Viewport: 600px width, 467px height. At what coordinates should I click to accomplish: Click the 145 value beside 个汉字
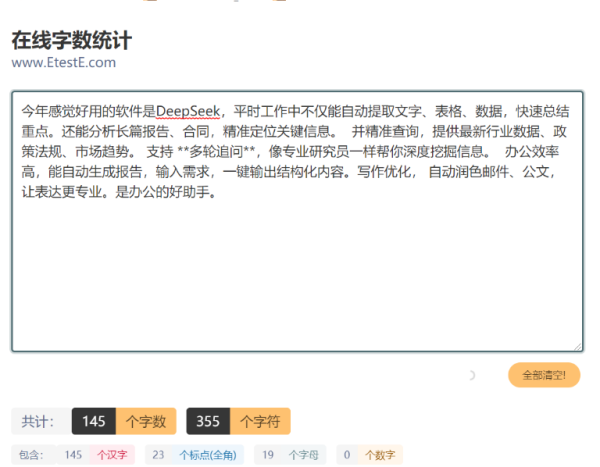[x=73, y=455]
